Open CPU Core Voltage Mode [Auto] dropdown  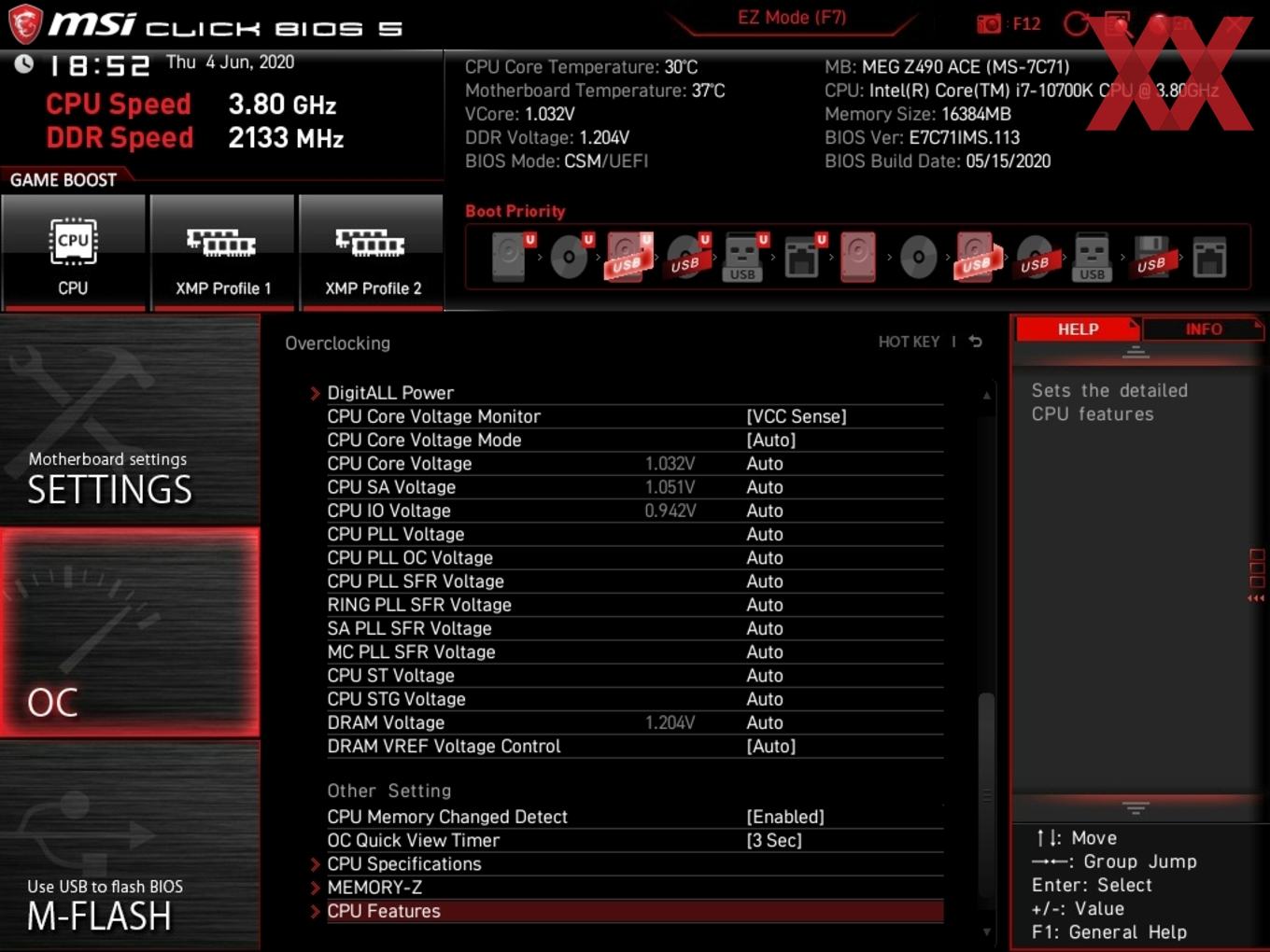pos(771,440)
